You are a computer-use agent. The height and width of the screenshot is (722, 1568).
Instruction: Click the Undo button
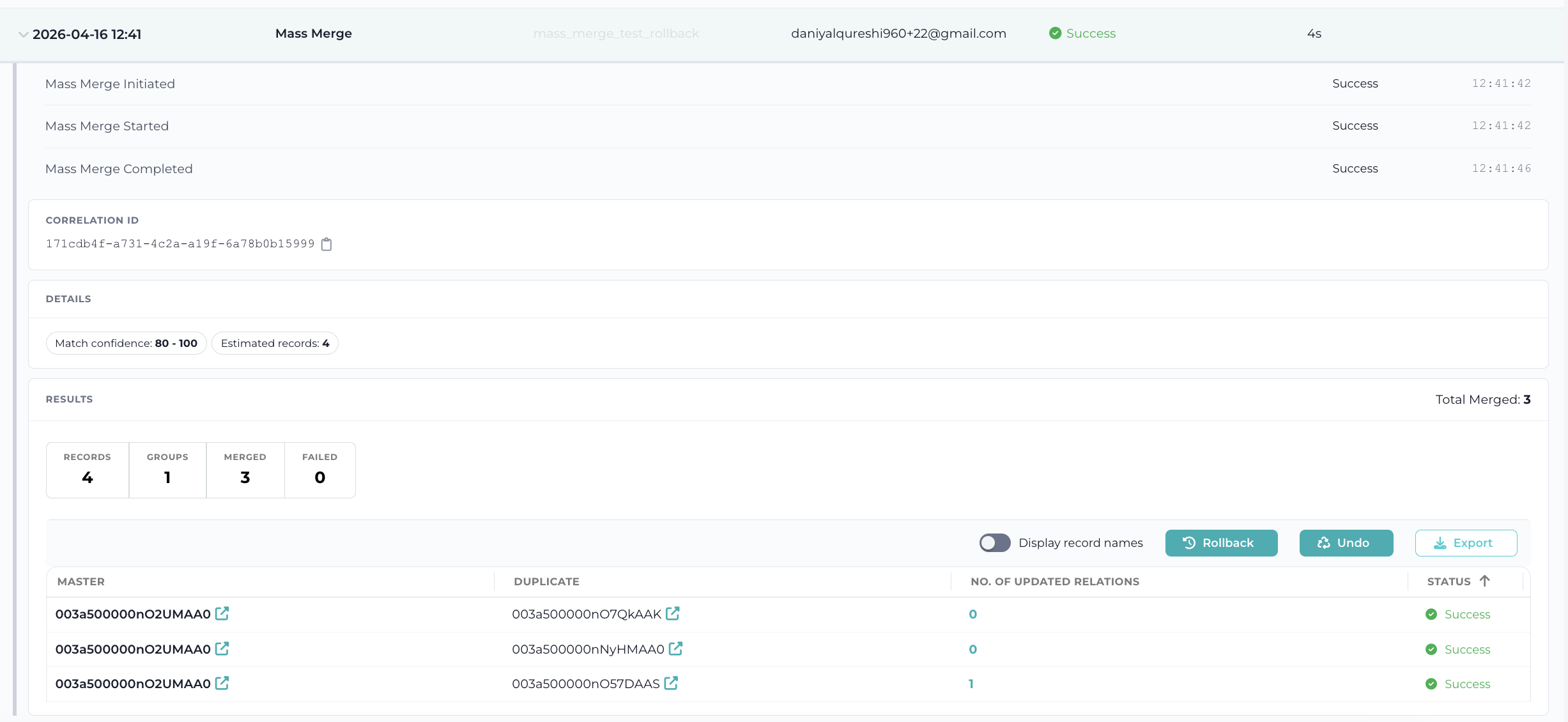[1346, 543]
